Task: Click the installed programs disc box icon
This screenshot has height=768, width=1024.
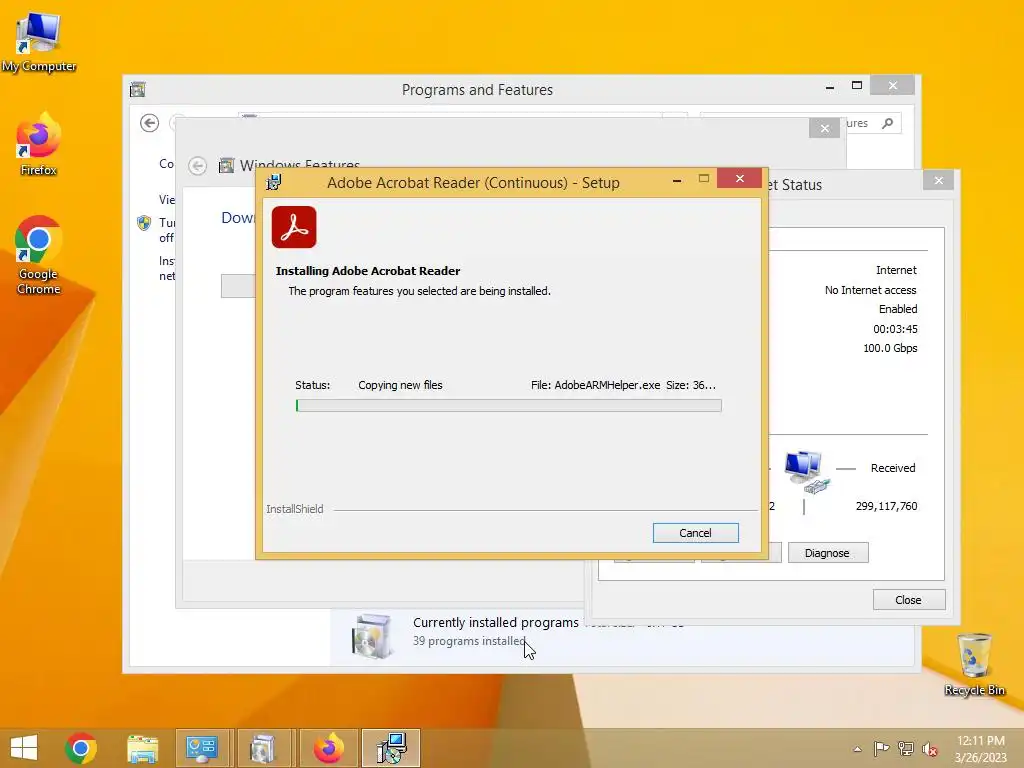Action: click(372, 636)
